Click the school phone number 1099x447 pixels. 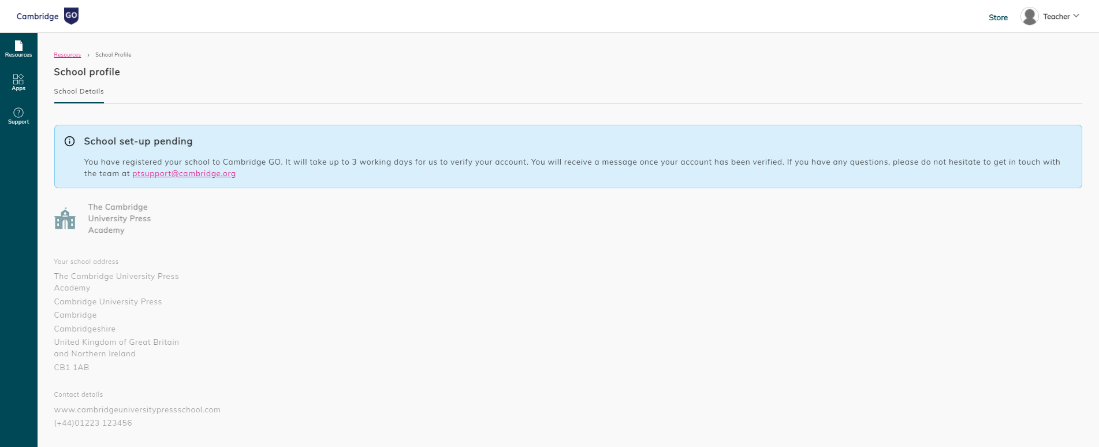(93, 423)
